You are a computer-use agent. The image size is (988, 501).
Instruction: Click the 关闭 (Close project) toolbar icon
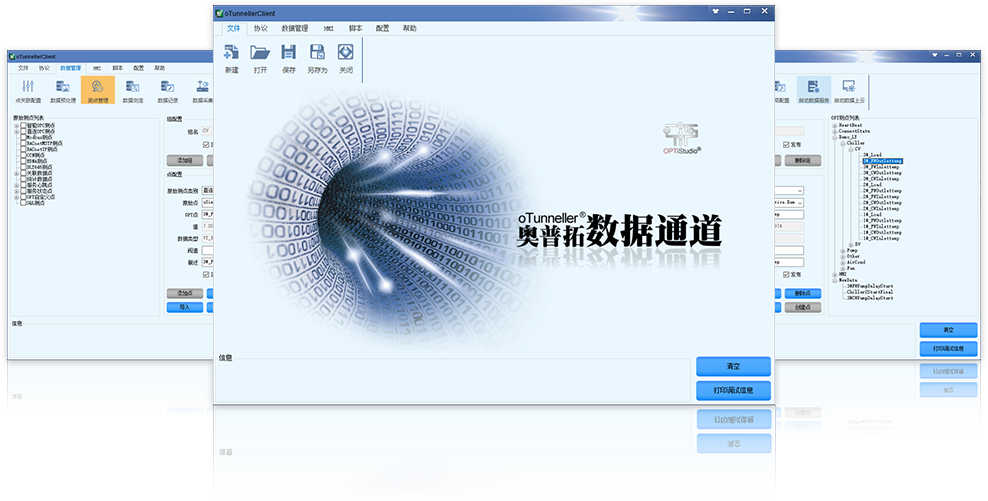(x=346, y=52)
